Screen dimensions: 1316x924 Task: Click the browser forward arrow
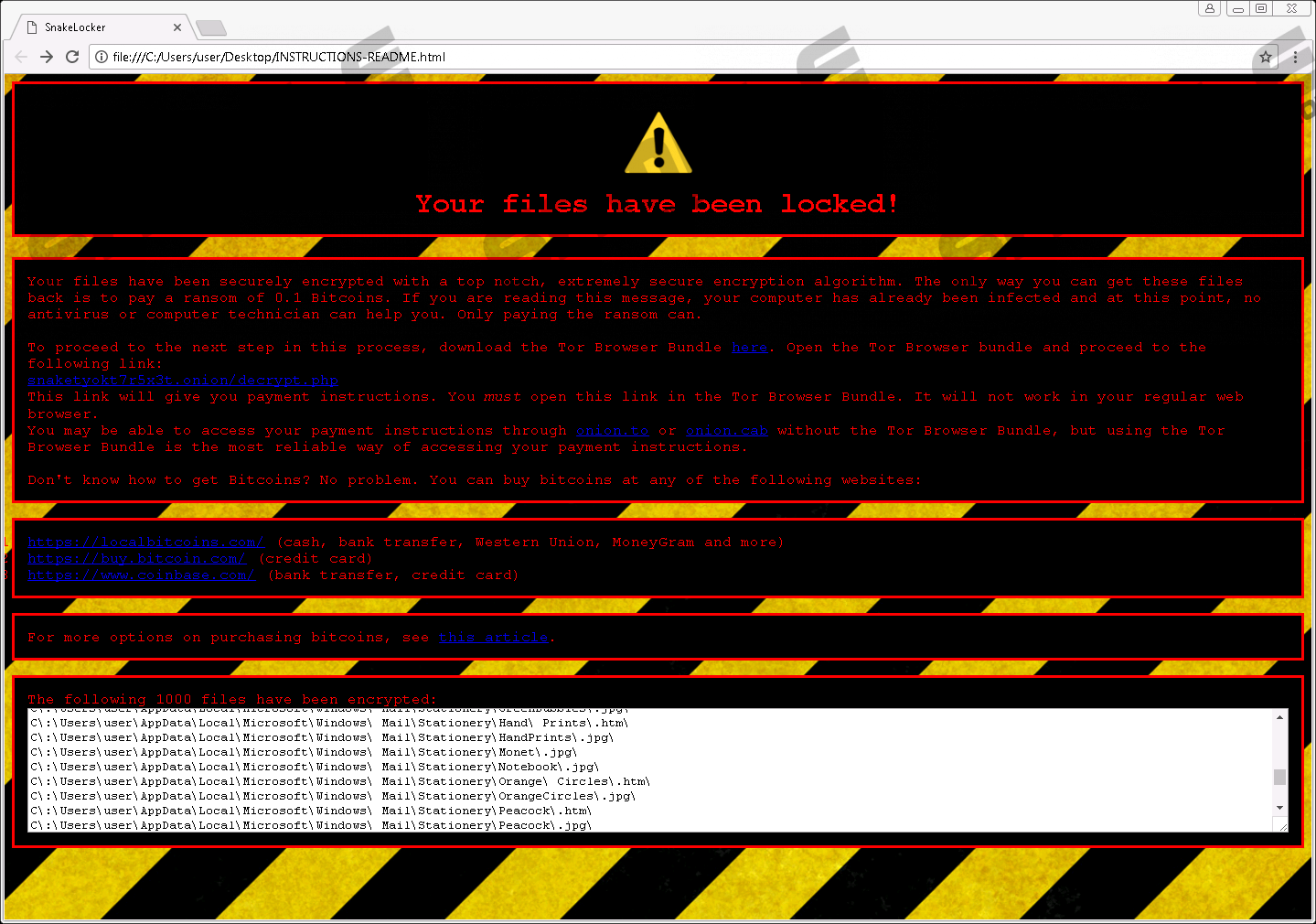point(47,57)
